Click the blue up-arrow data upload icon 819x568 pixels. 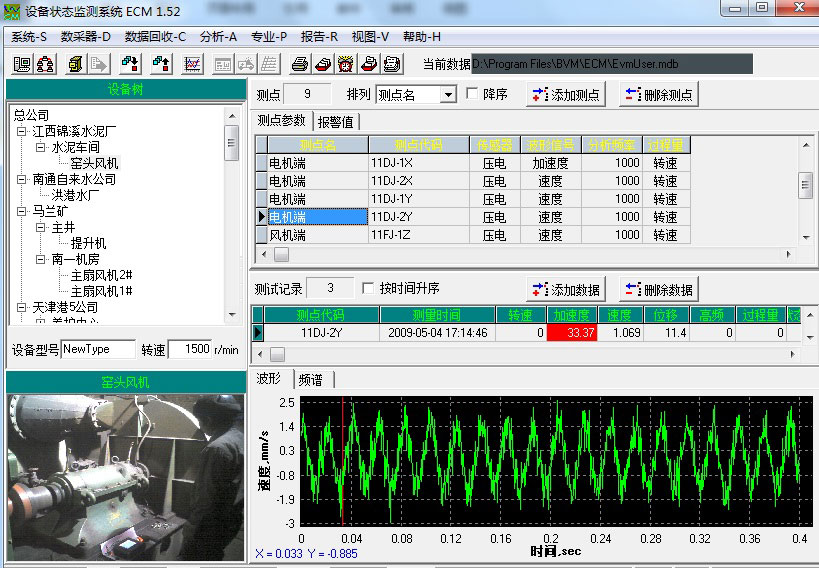pos(160,64)
